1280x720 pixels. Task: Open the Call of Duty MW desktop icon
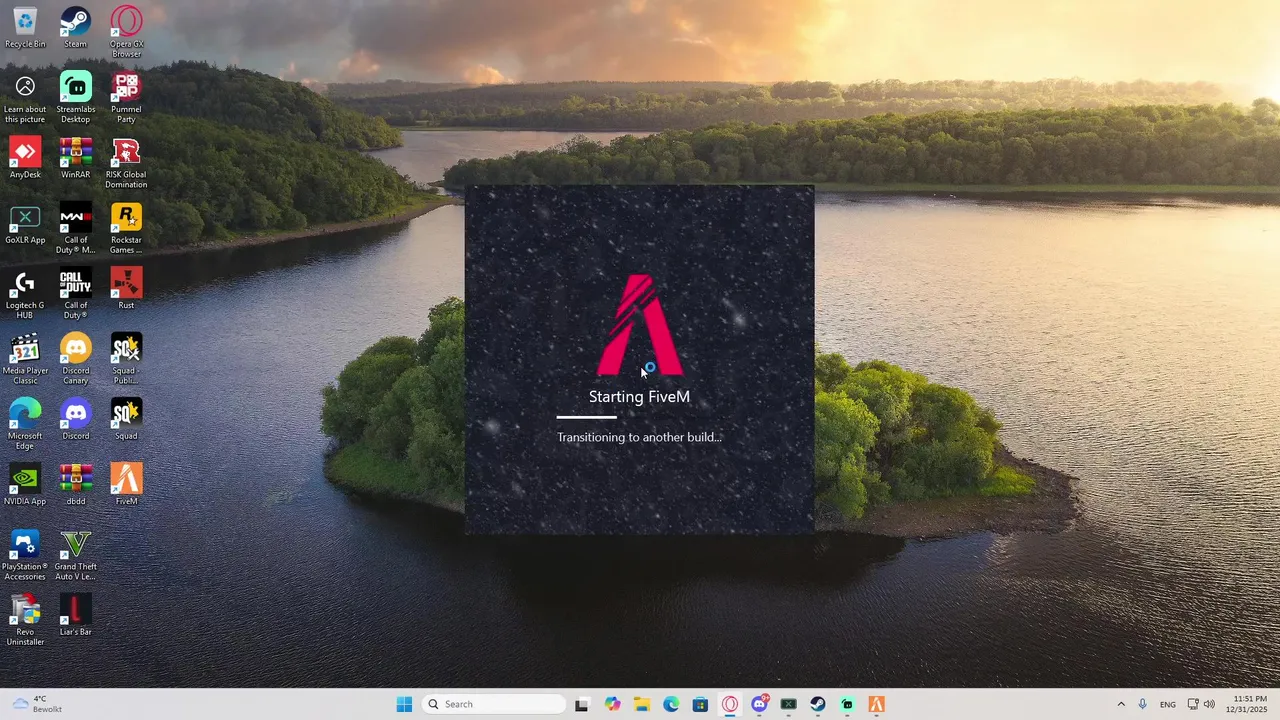[75, 228]
